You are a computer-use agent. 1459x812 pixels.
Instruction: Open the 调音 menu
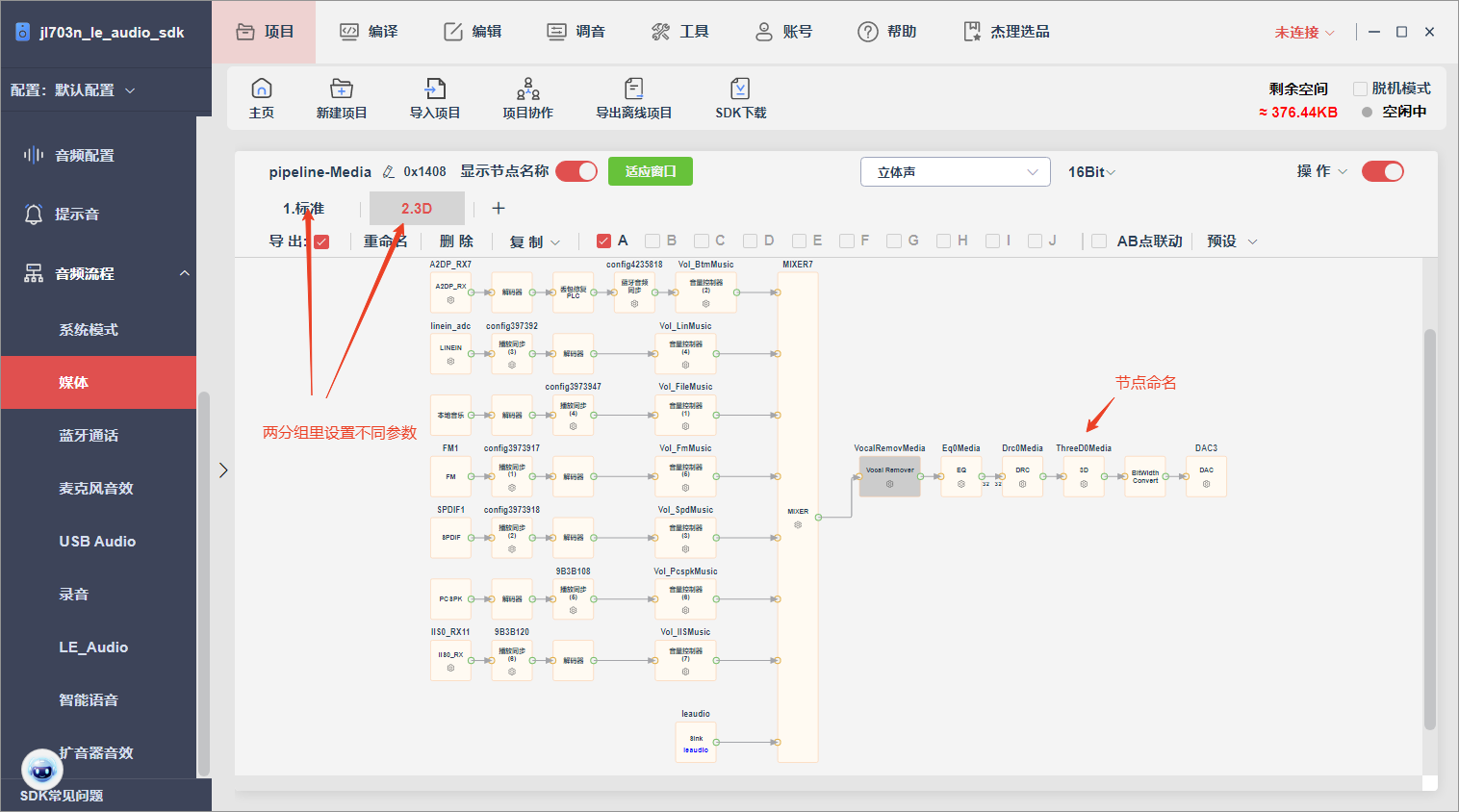coord(576,32)
